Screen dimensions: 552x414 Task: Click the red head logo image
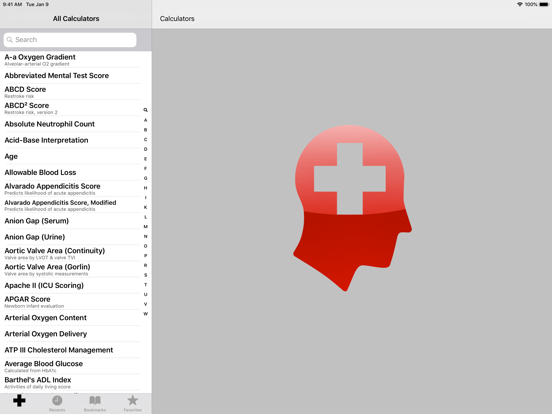(x=352, y=208)
